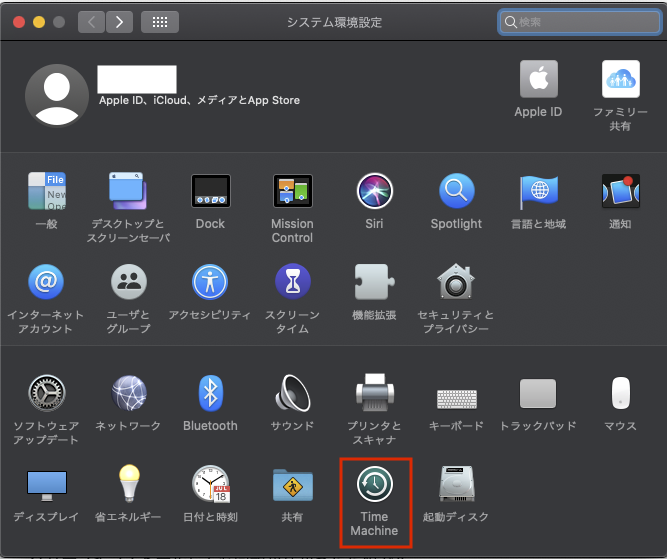
Task: Open 言語と地域 (Language & Region)
Action: click(538, 191)
